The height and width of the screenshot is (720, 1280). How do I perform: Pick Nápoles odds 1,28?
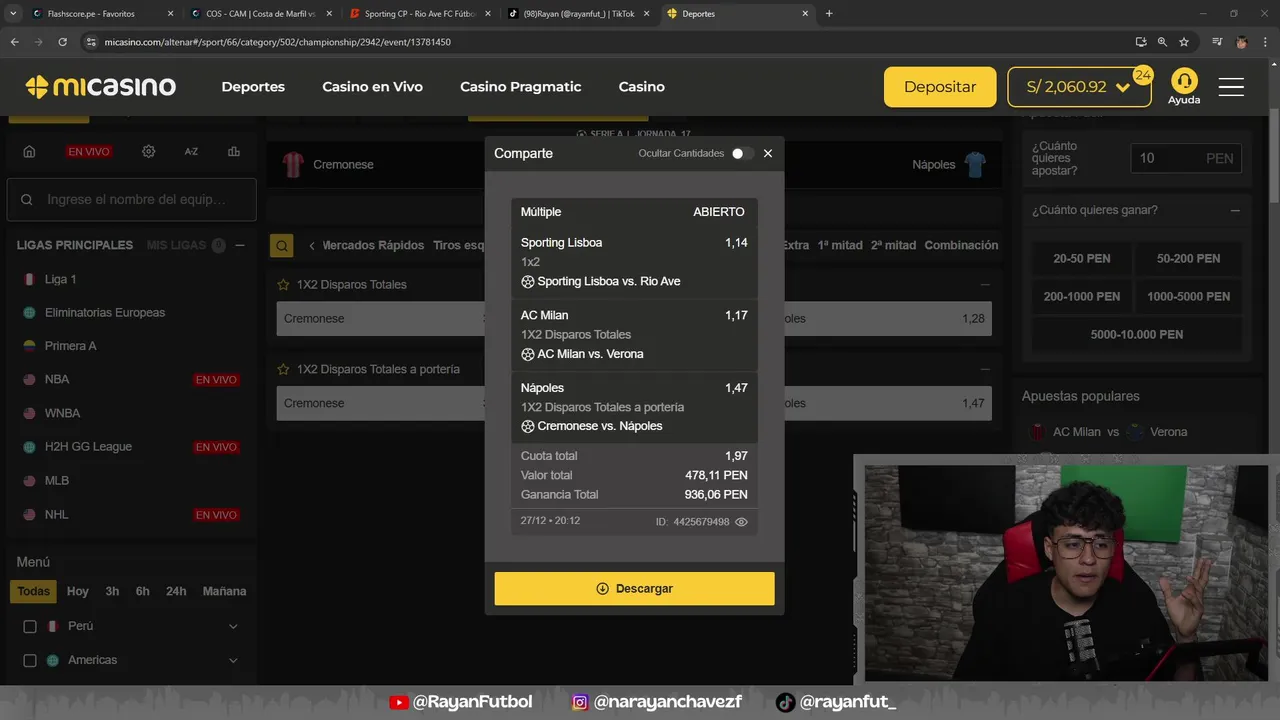pos(887,319)
